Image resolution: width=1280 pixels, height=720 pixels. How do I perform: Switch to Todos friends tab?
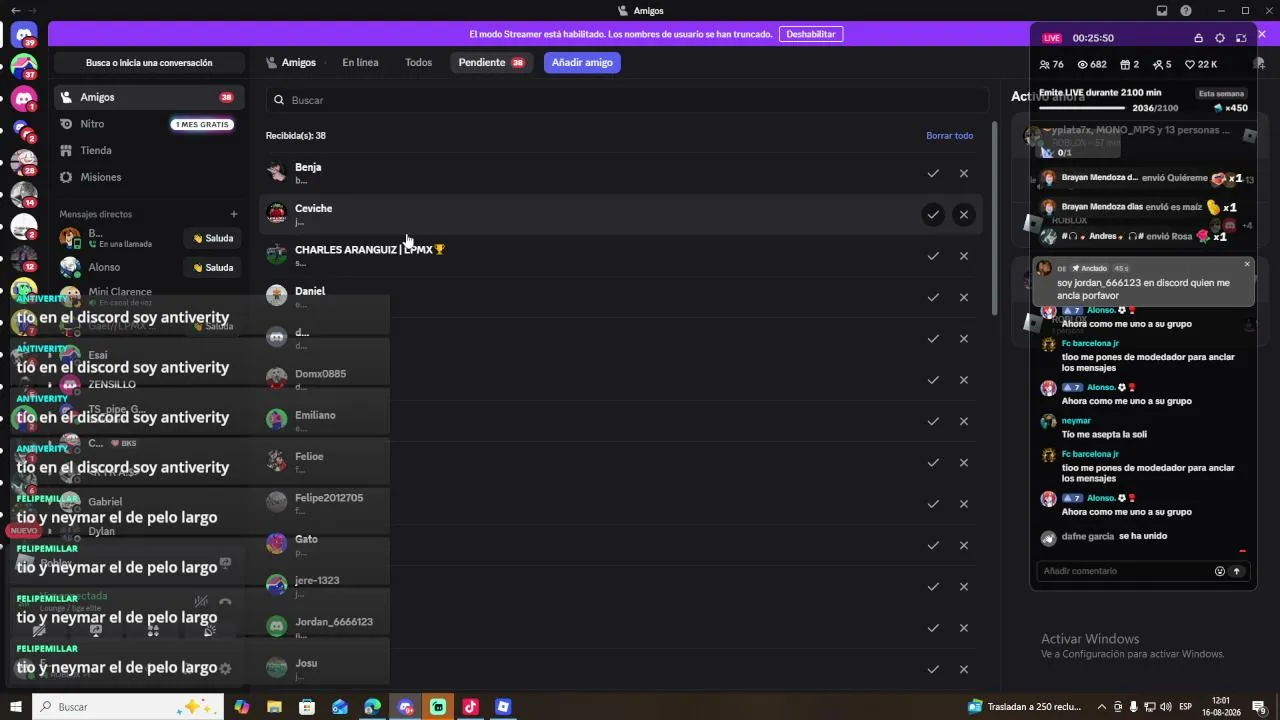click(419, 62)
